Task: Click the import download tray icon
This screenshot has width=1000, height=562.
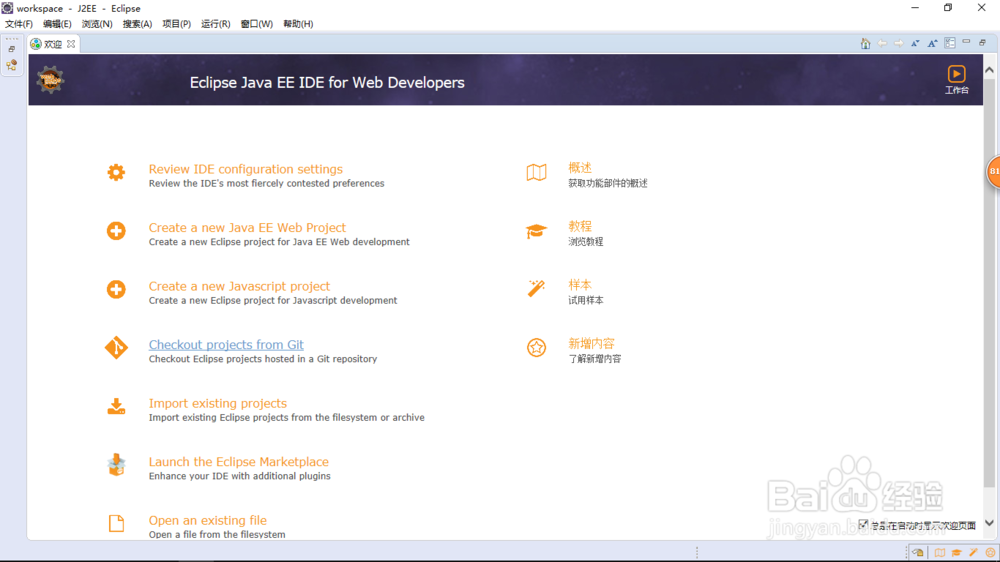Action: (x=116, y=406)
